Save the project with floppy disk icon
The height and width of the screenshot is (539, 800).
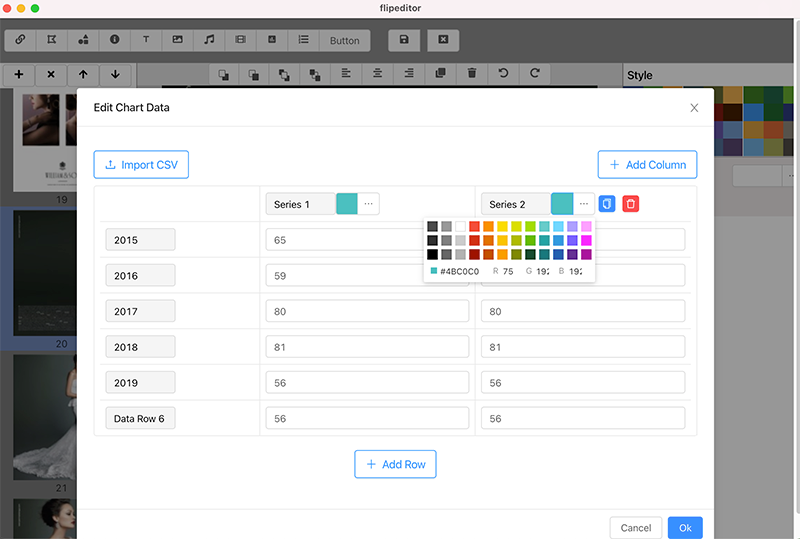coord(404,40)
